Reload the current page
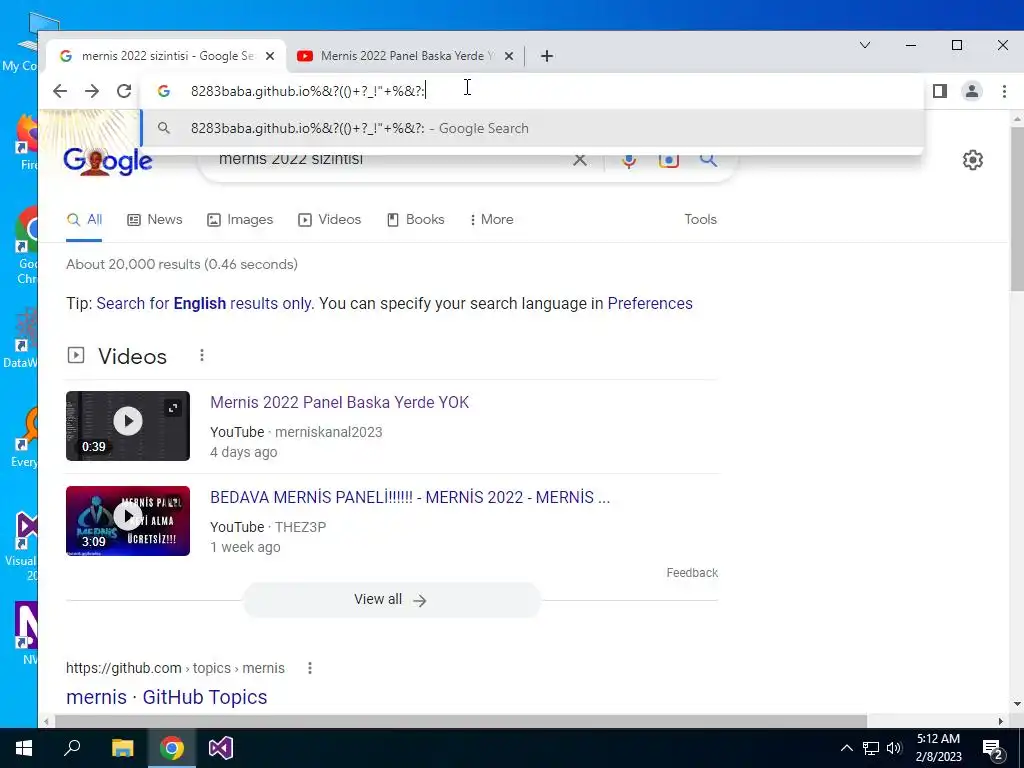The width and height of the screenshot is (1024, 768). [x=124, y=91]
